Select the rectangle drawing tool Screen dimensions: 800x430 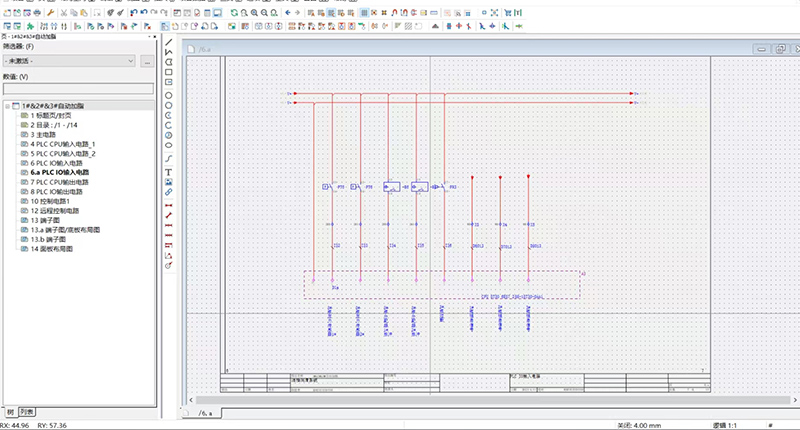pos(168,72)
